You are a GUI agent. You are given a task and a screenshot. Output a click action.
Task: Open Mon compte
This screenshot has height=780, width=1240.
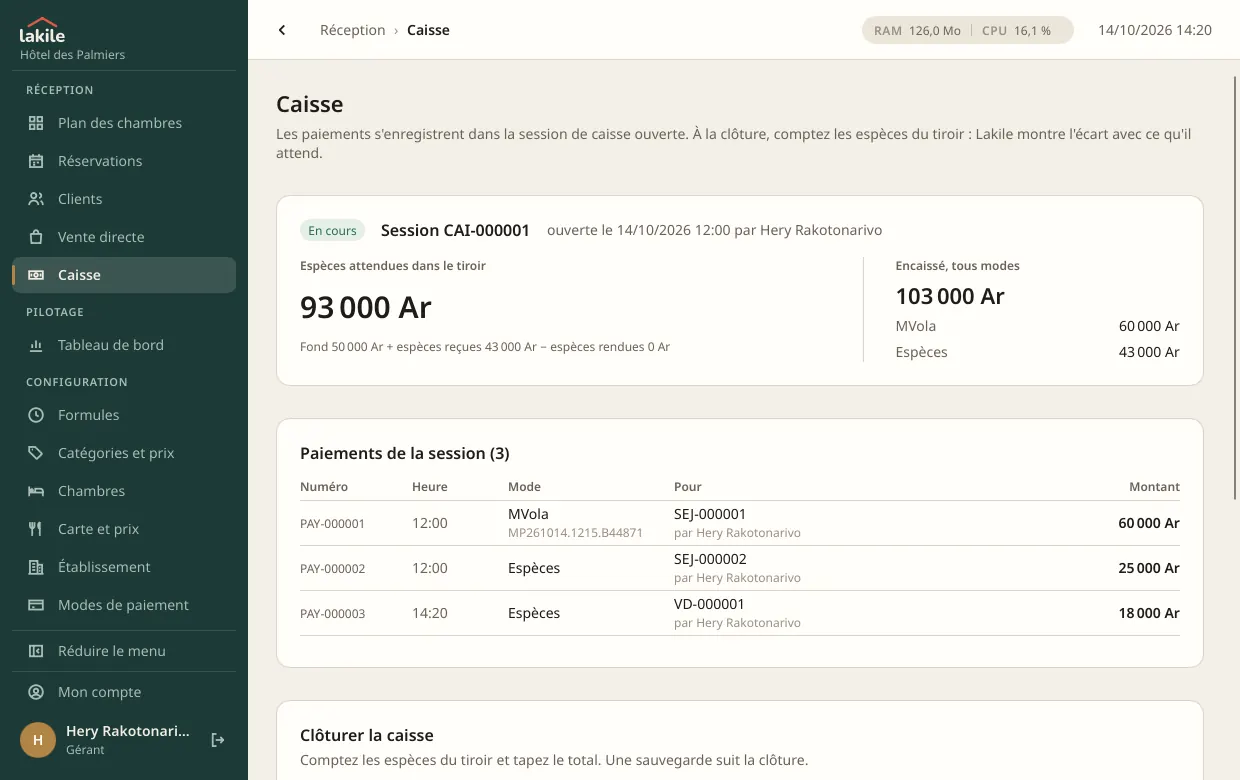pos(124,692)
